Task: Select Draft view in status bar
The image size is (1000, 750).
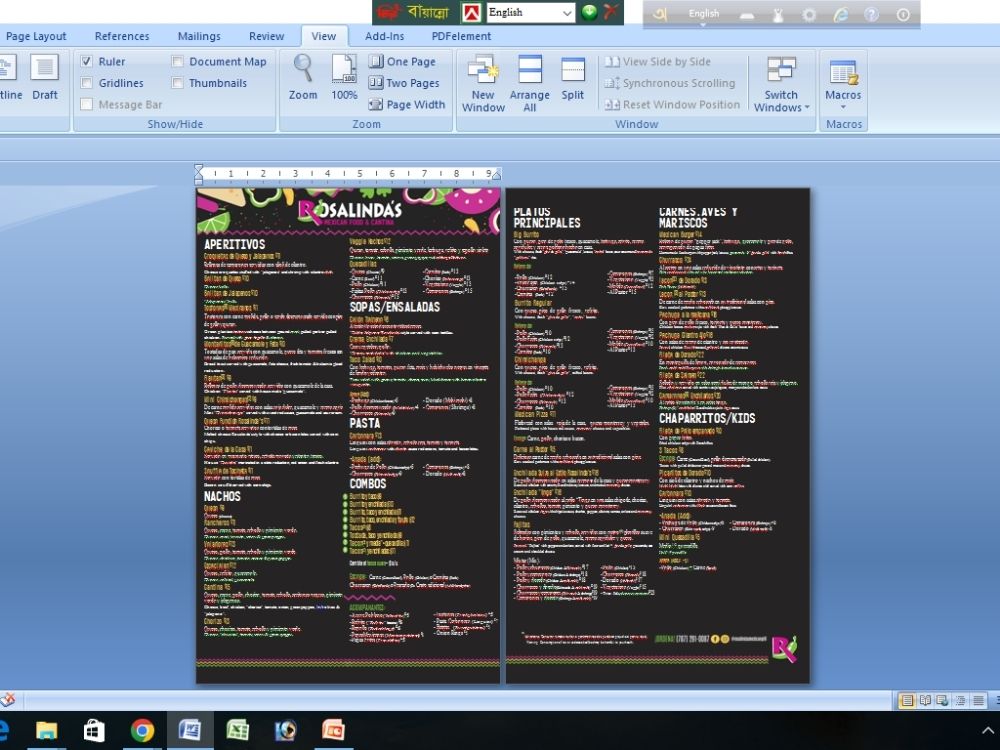Action: pyautogui.click(x=978, y=701)
